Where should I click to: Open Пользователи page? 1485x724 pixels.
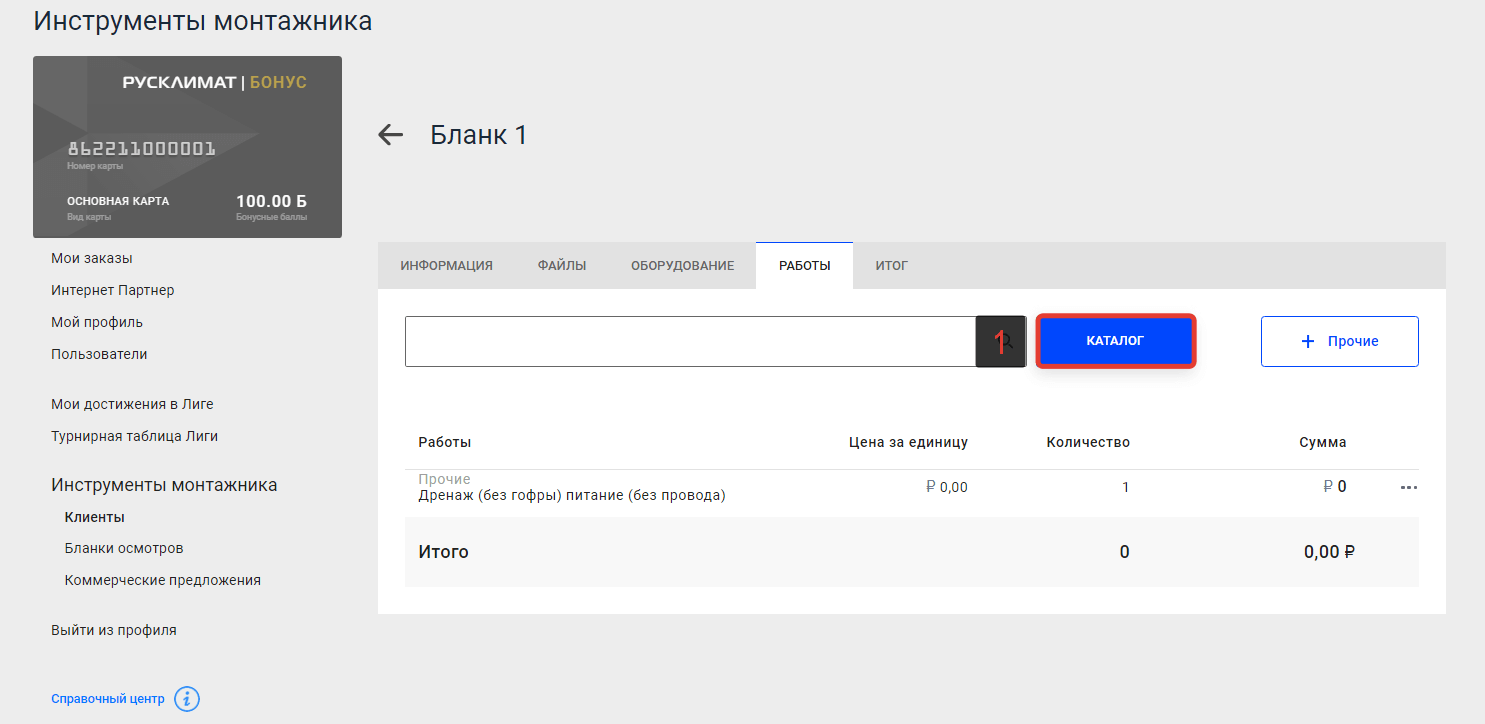pyautogui.click(x=99, y=354)
